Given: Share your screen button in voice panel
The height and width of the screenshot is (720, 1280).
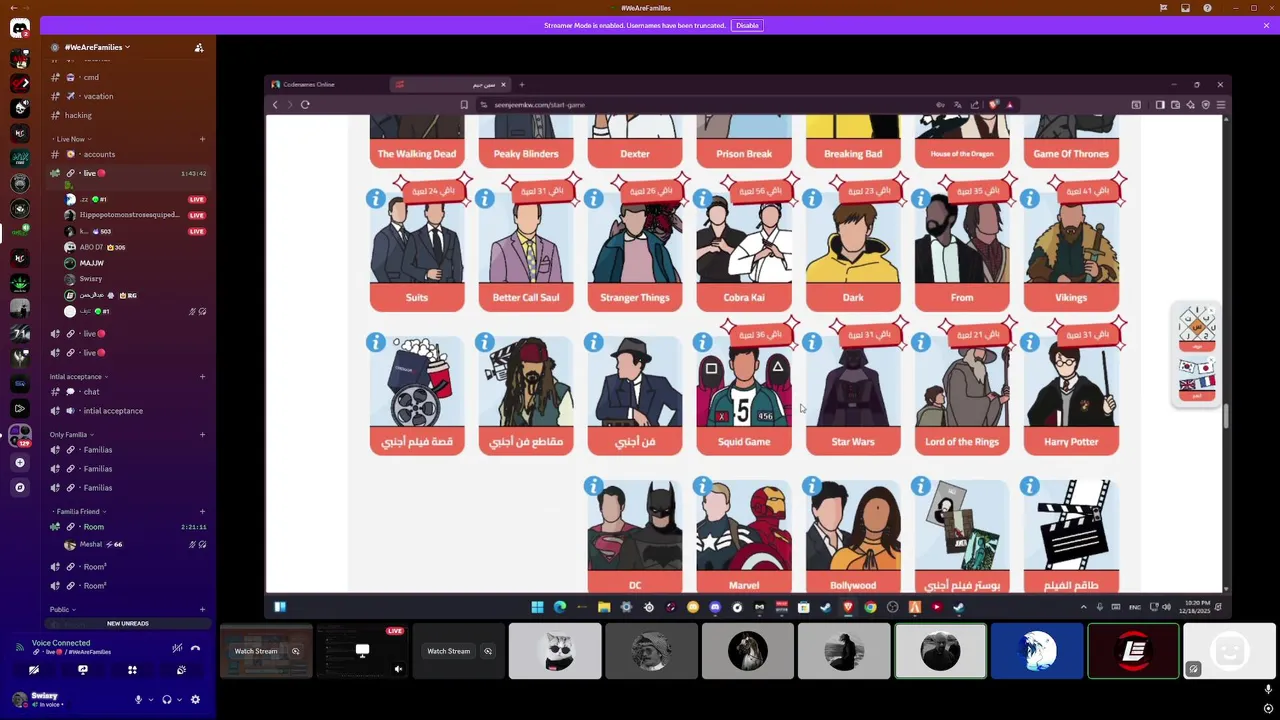Looking at the screenshot, I should point(83,670).
